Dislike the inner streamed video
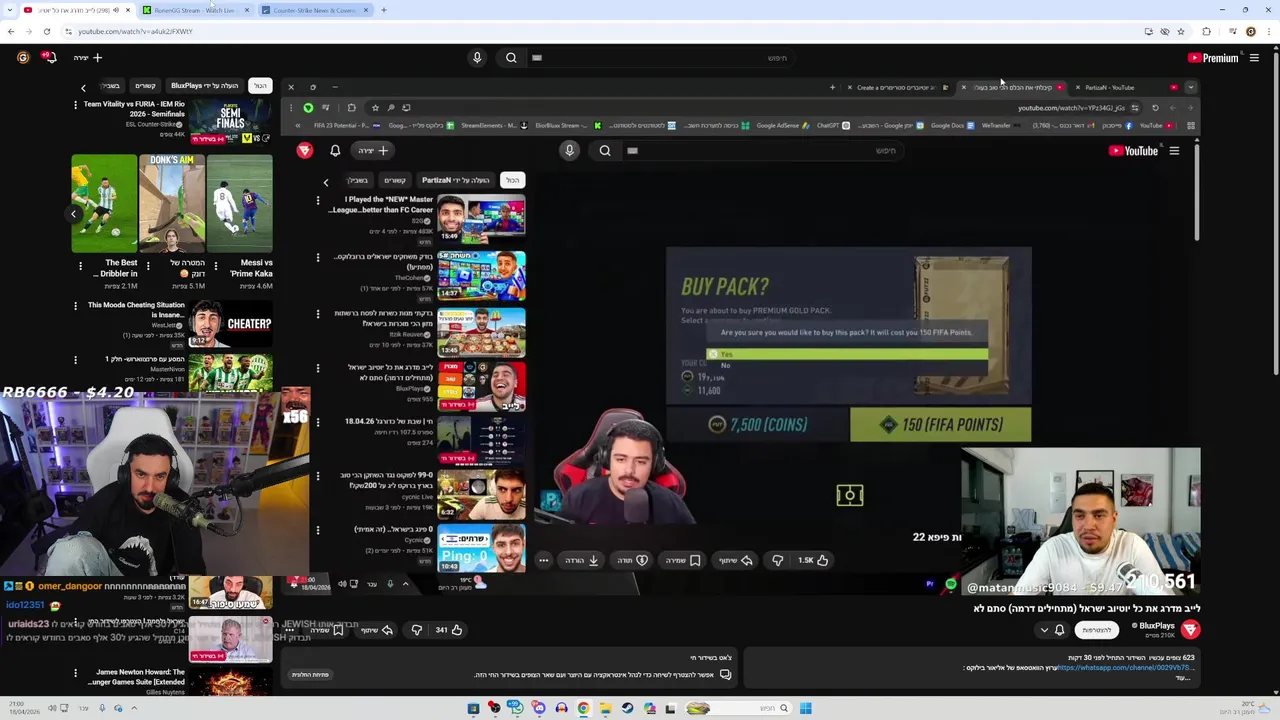1280x720 pixels. coord(778,560)
